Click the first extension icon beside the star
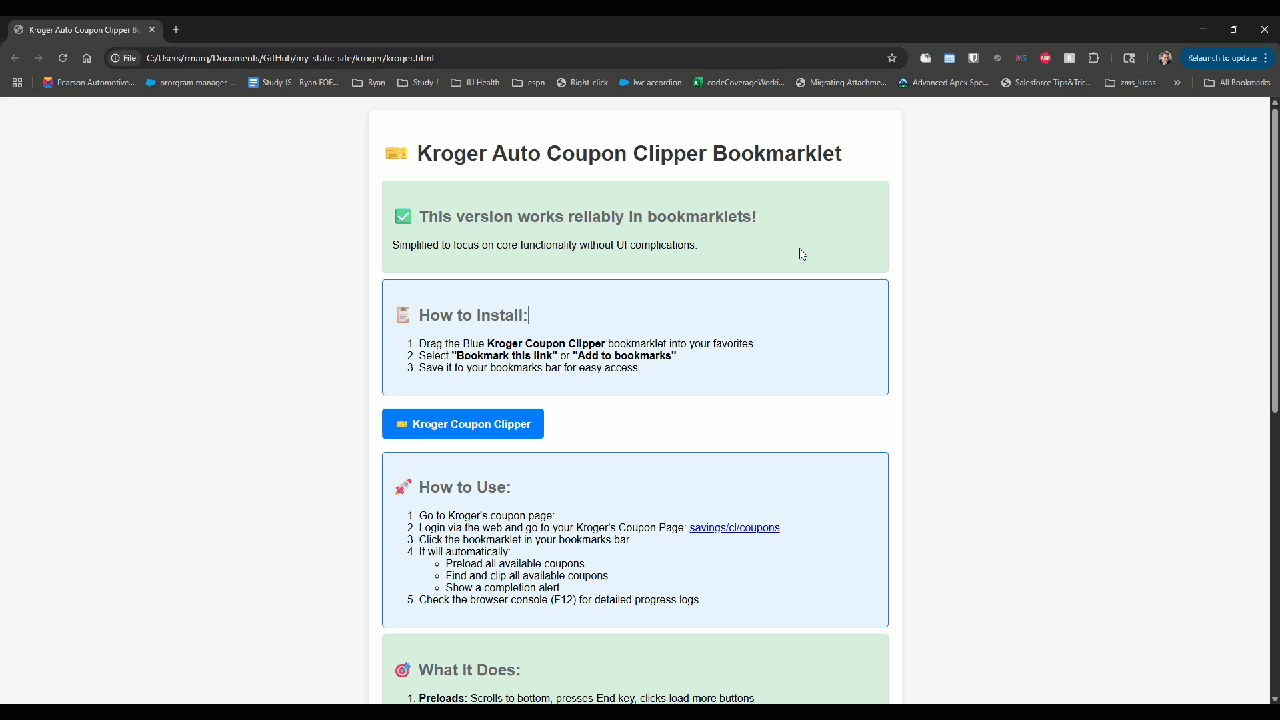The image size is (1280, 720). click(925, 58)
